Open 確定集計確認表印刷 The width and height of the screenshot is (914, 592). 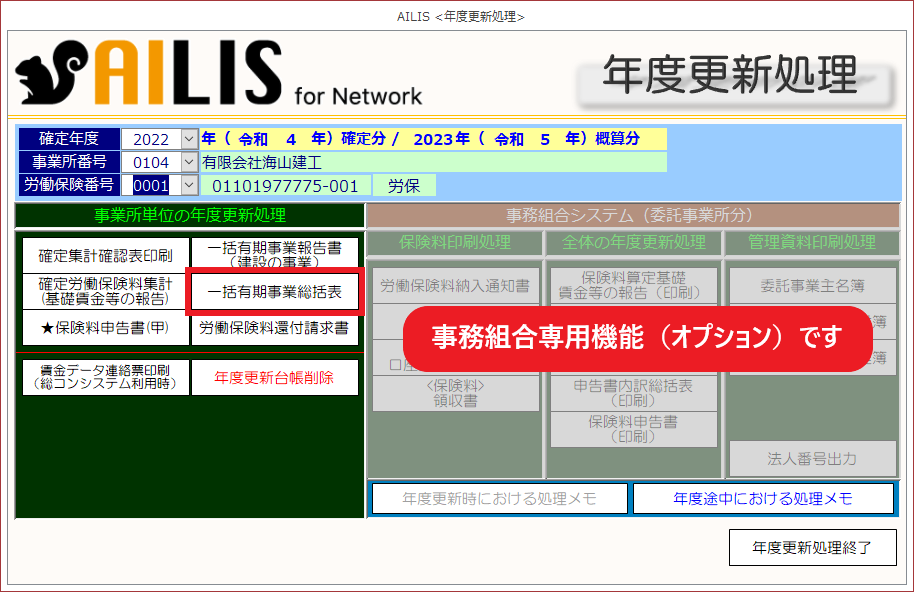[105, 254]
